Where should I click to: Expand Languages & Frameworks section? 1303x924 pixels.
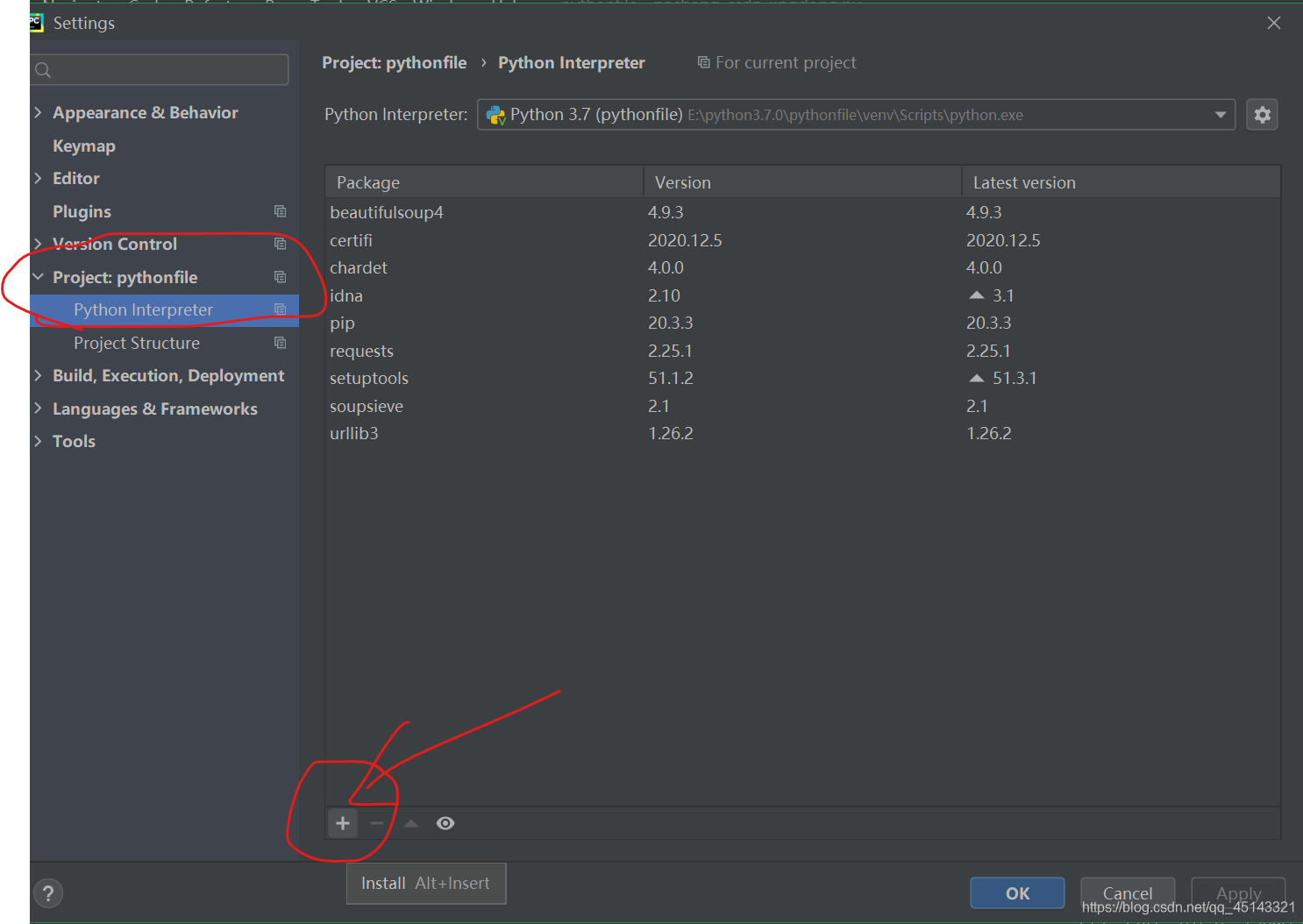(x=38, y=409)
